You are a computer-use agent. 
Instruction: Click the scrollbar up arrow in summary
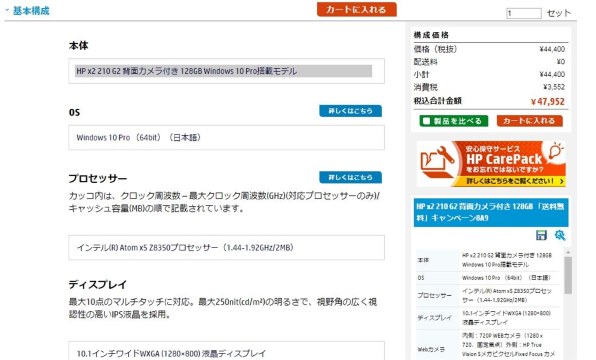coord(568,252)
